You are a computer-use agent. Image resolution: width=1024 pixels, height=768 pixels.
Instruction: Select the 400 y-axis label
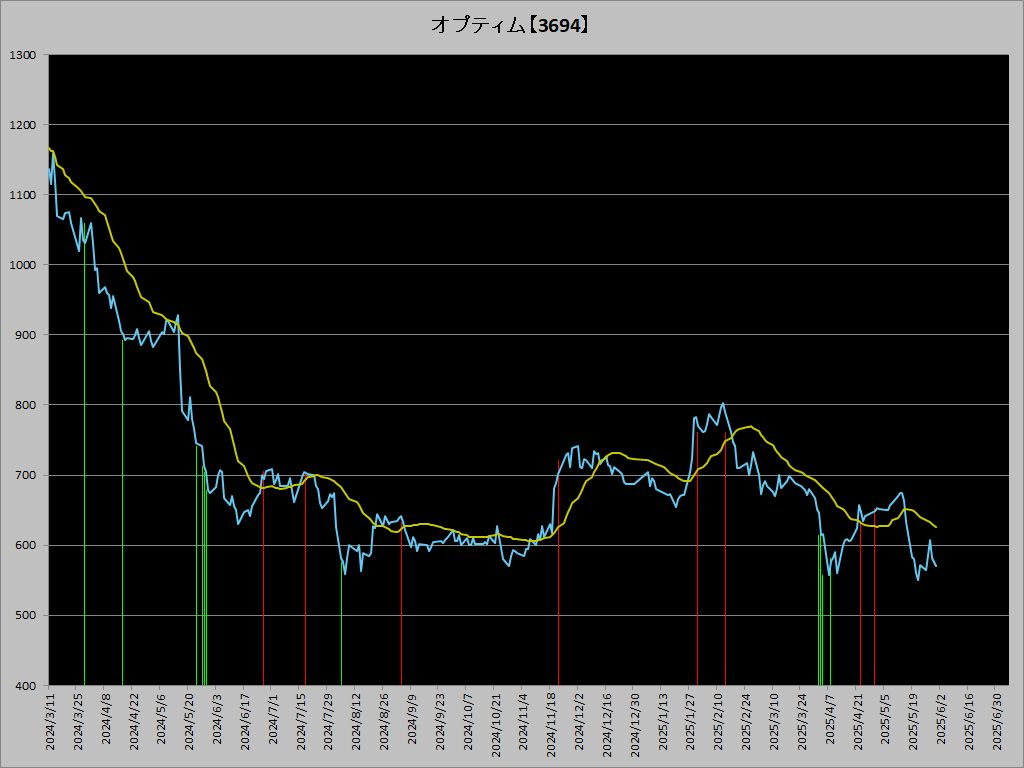pyautogui.click(x=25, y=686)
